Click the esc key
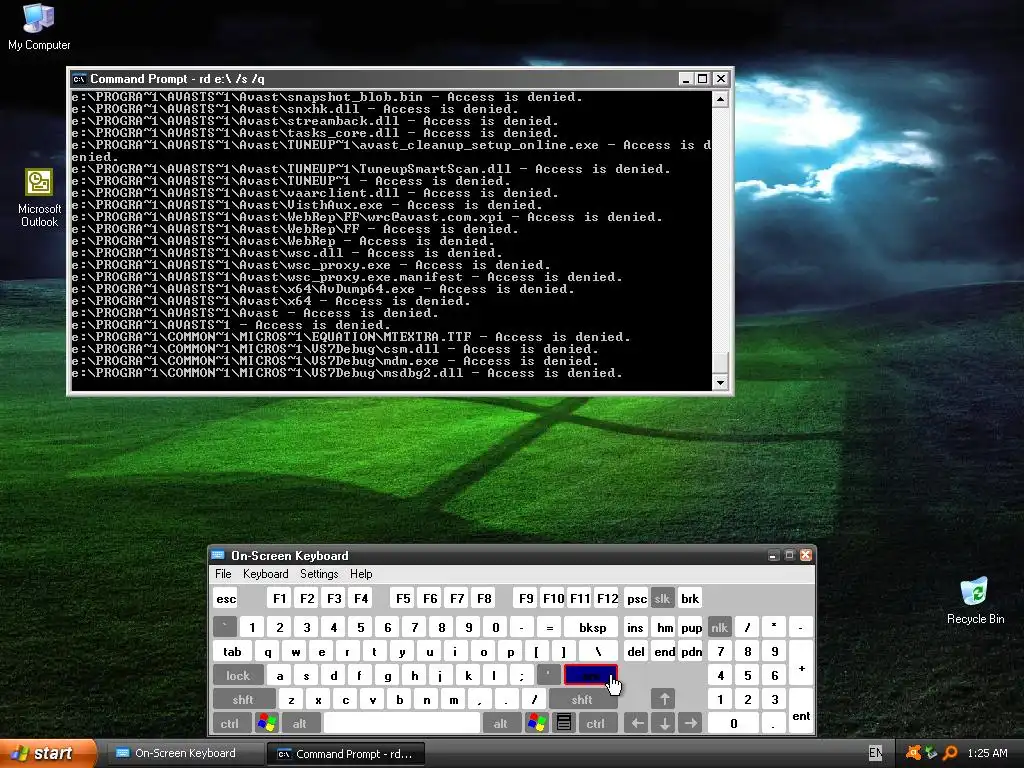Viewport: 1024px width, 768px height. (226, 598)
